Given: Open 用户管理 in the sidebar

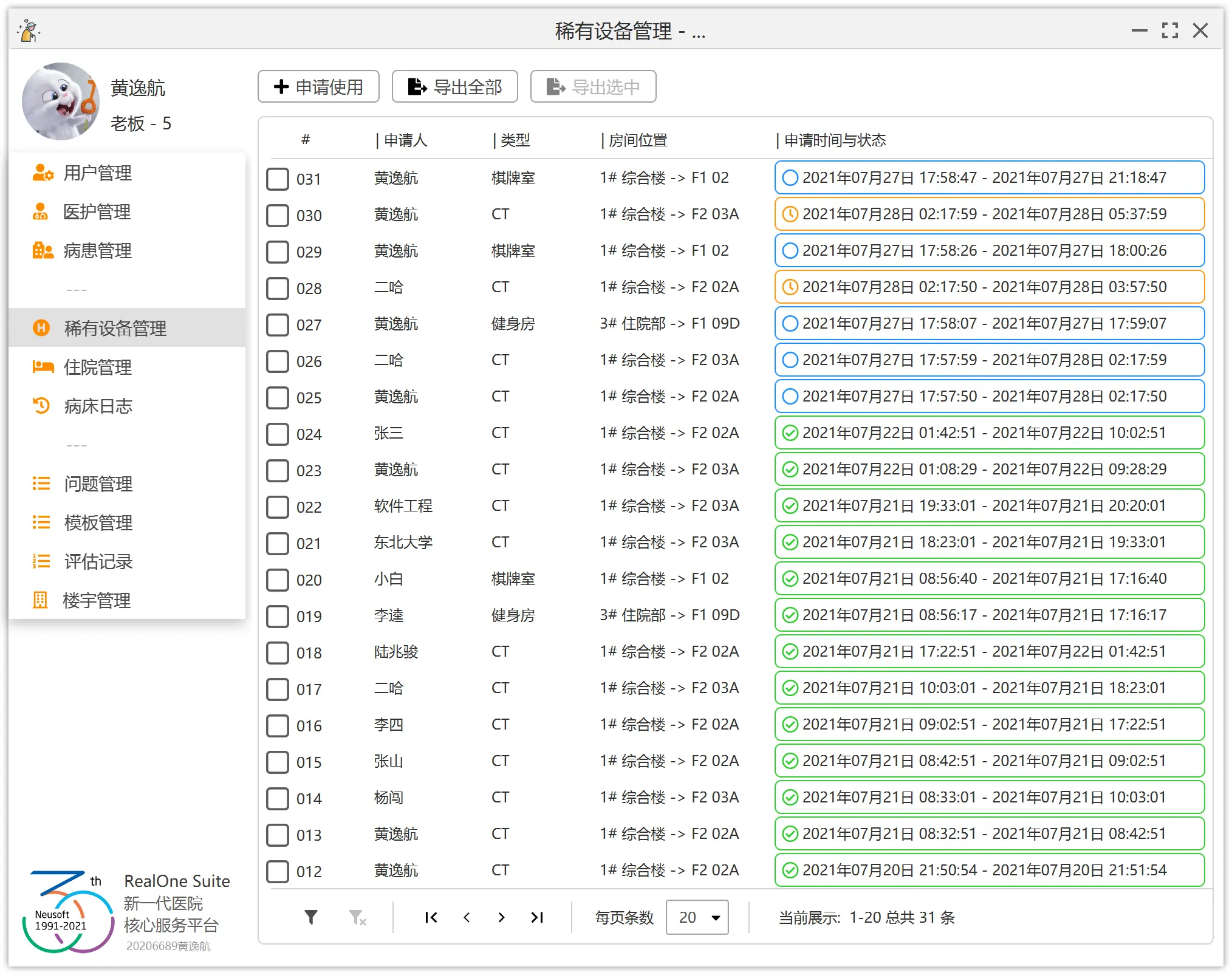Looking at the screenshot, I should click(x=97, y=173).
